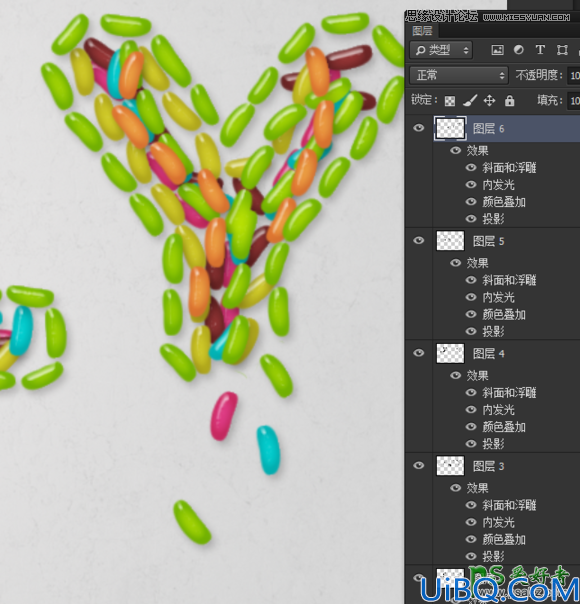Toggle 内发光 effect on 图层 4
Screen dimensions: 580x604
(x=471, y=409)
